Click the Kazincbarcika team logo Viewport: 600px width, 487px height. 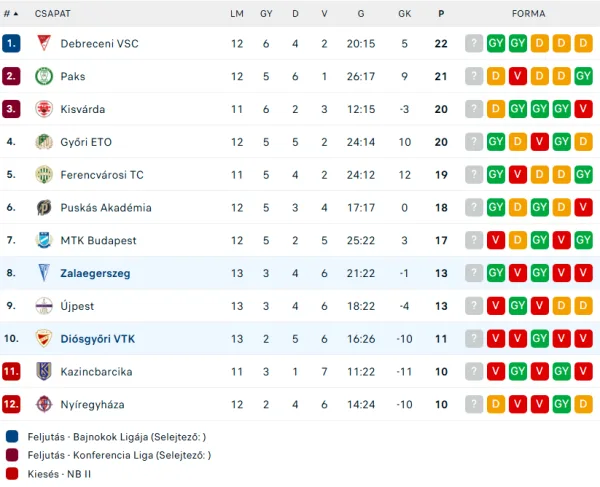click(x=44, y=372)
